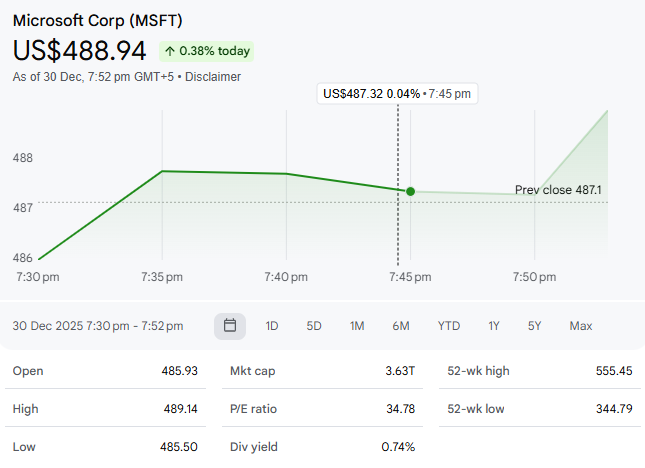The height and width of the screenshot is (468, 645).
Task: Click the Mkt cap label
Action: click(253, 371)
